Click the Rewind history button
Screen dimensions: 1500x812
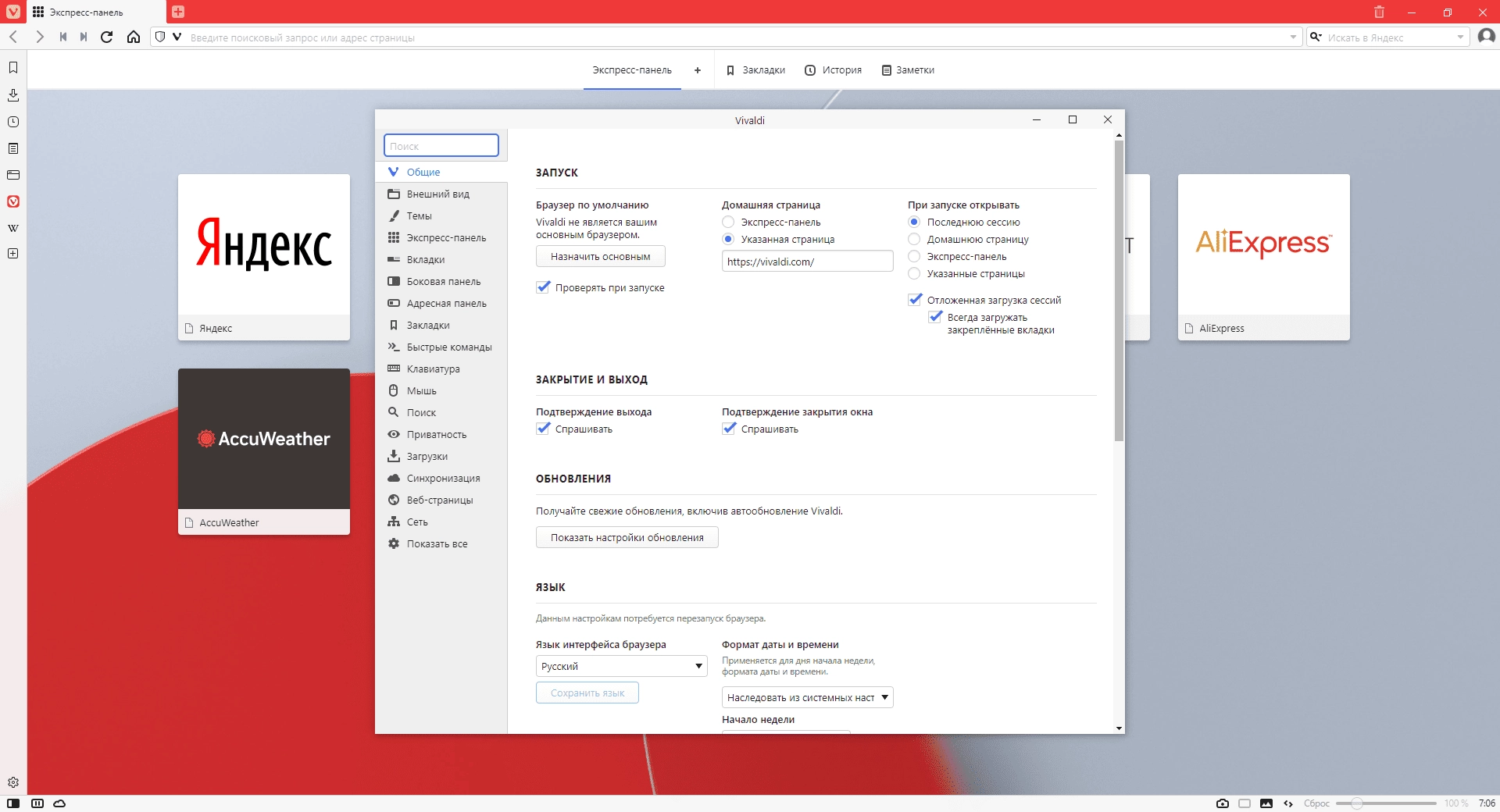coord(62,37)
